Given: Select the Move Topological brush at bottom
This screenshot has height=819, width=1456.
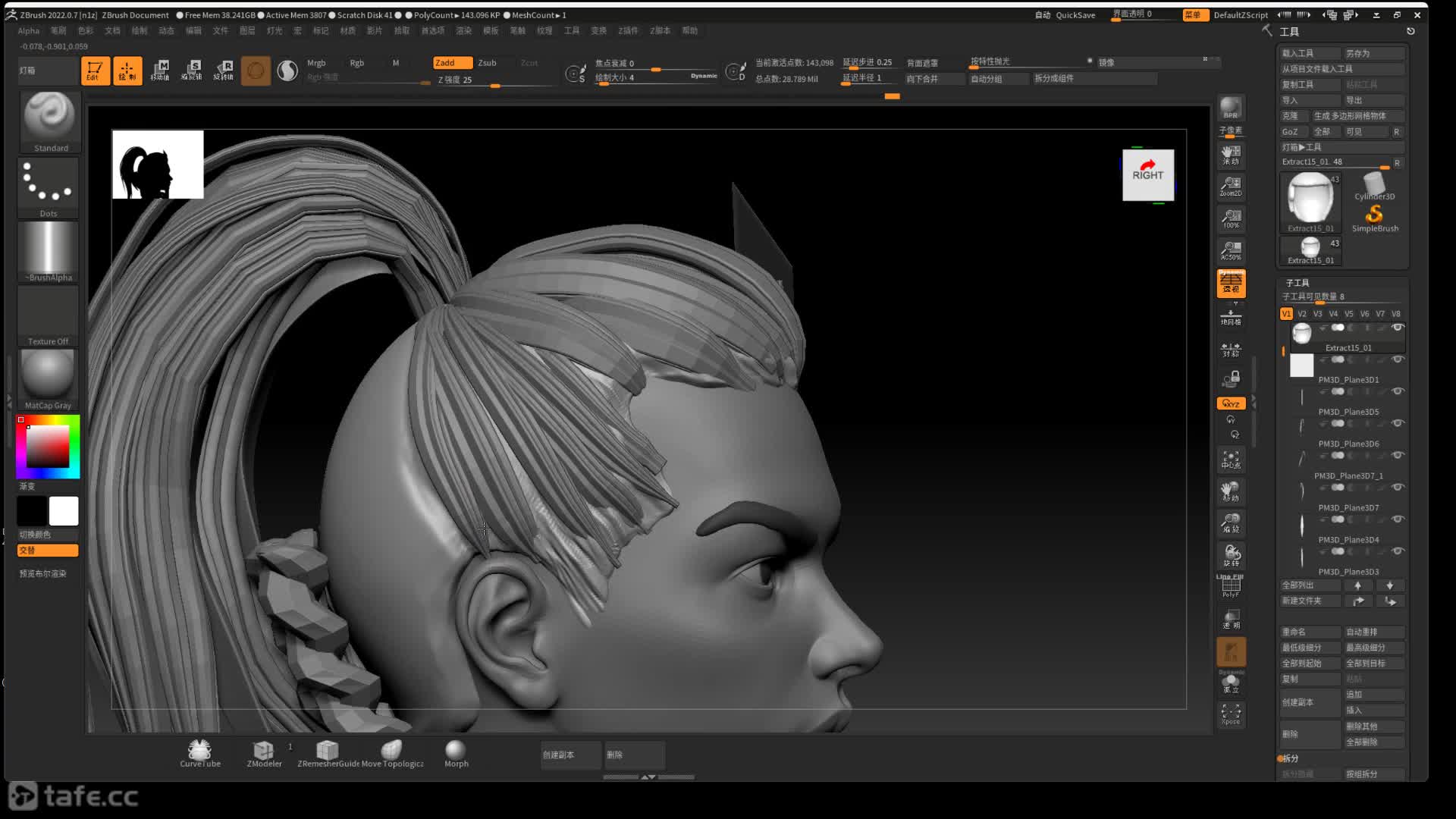Looking at the screenshot, I should (392, 753).
